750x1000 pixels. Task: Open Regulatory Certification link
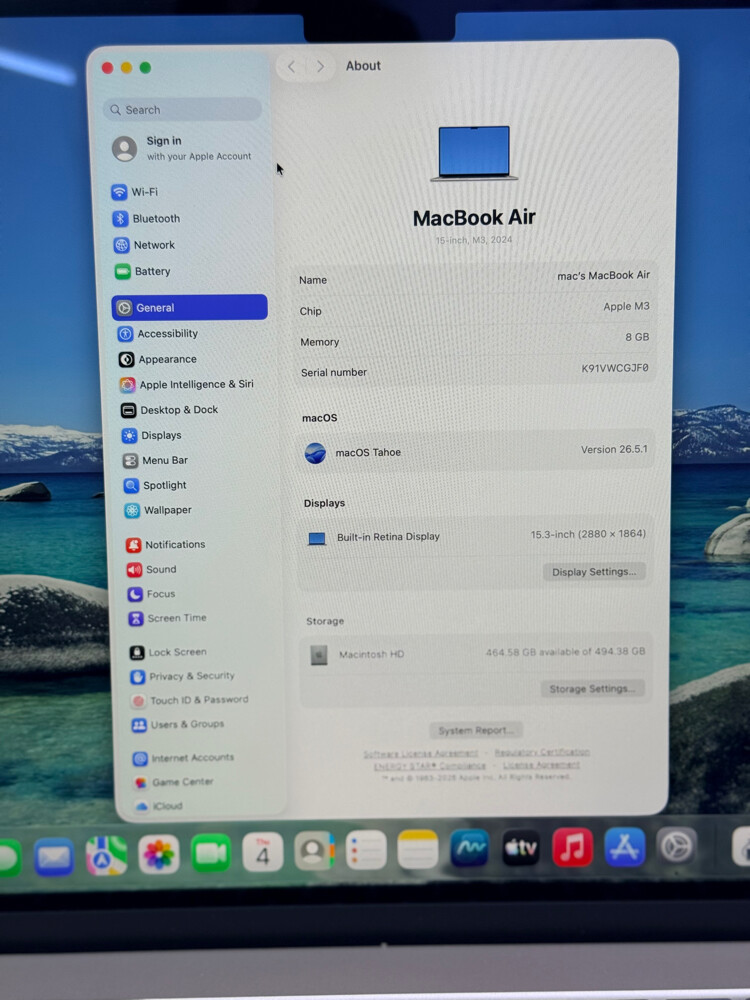[x=542, y=753]
